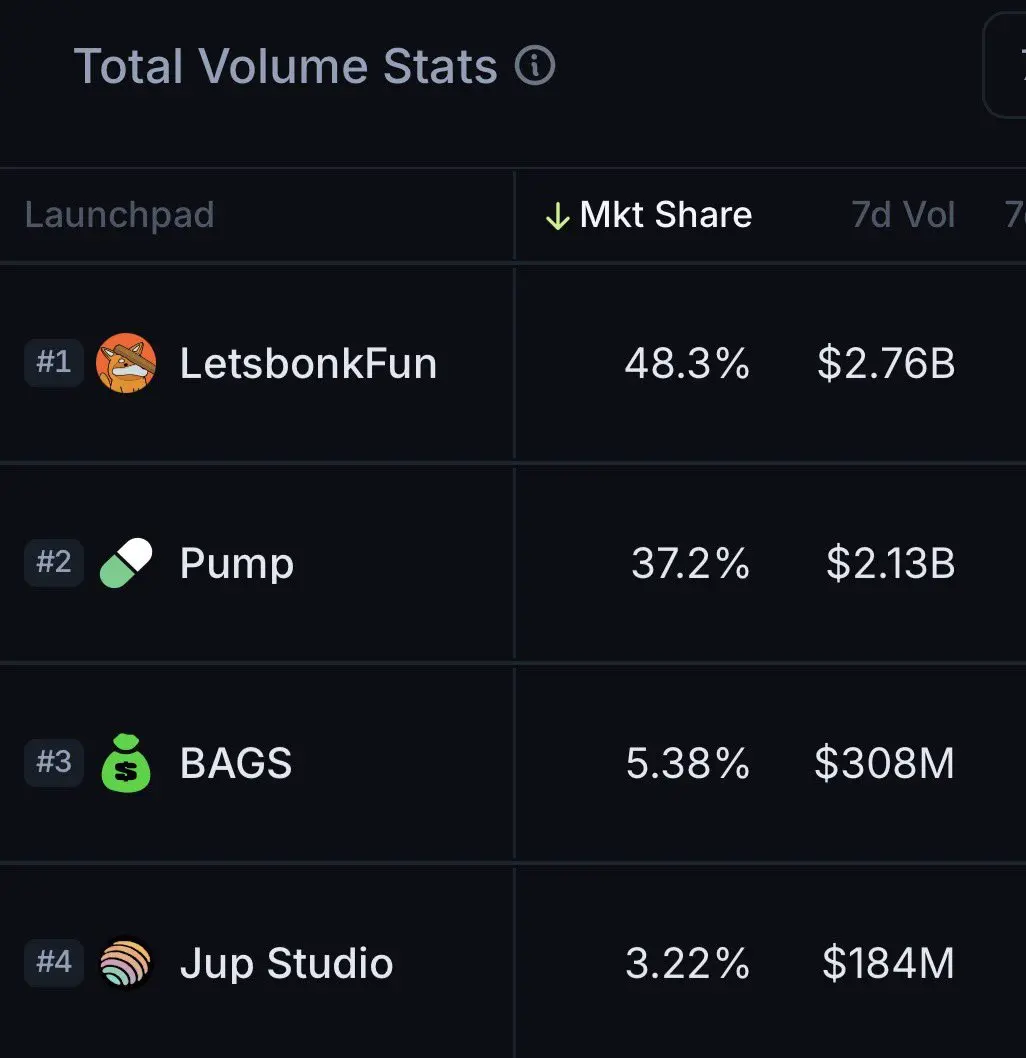The width and height of the screenshot is (1026, 1058).
Task: Open the partially visible button at top right
Action: coord(1004,65)
